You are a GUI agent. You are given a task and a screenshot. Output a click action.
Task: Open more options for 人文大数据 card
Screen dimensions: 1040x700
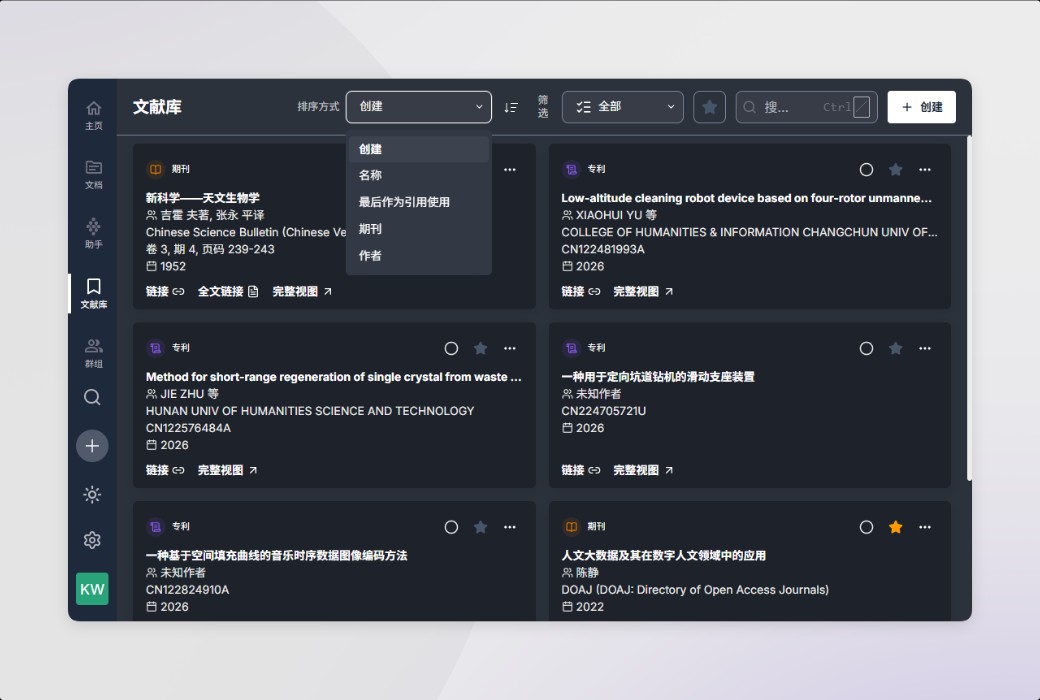click(925, 527)
